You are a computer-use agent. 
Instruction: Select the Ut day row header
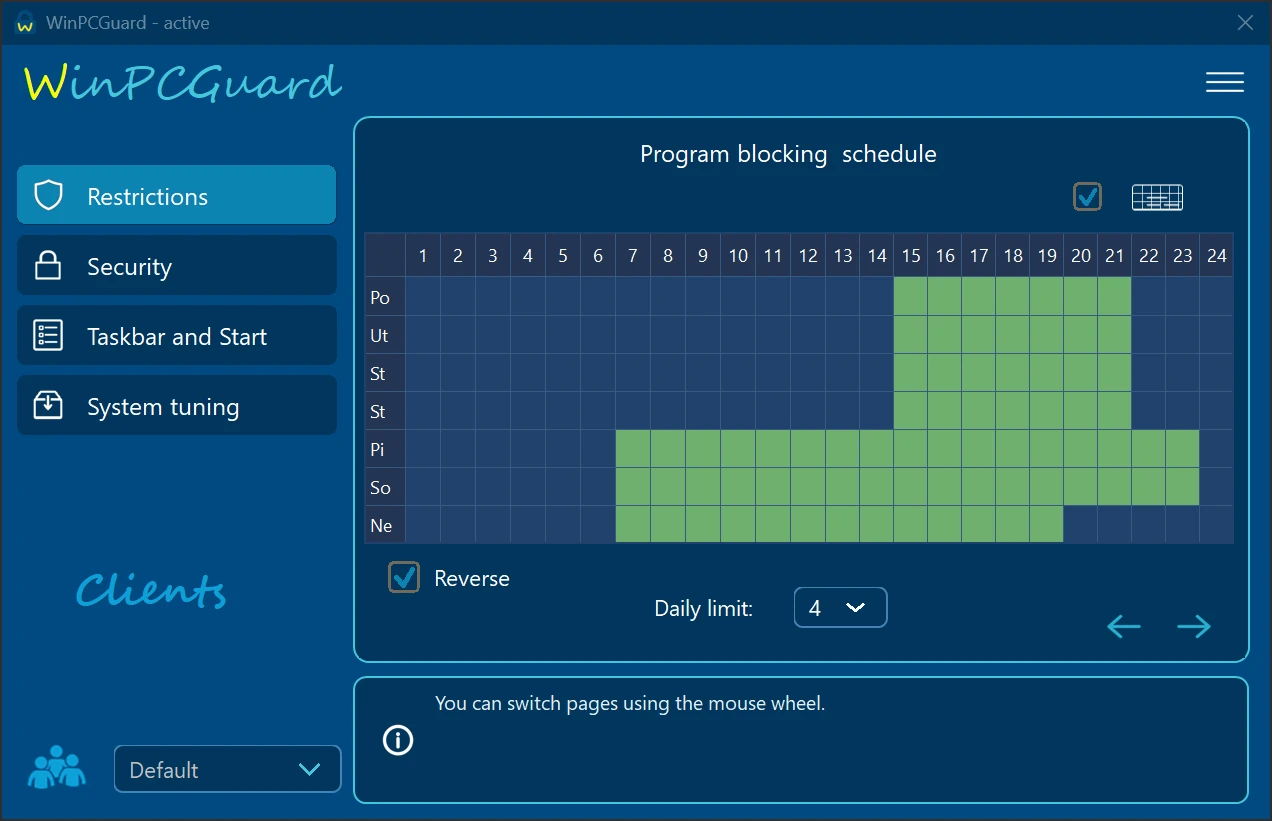(385, 335)
